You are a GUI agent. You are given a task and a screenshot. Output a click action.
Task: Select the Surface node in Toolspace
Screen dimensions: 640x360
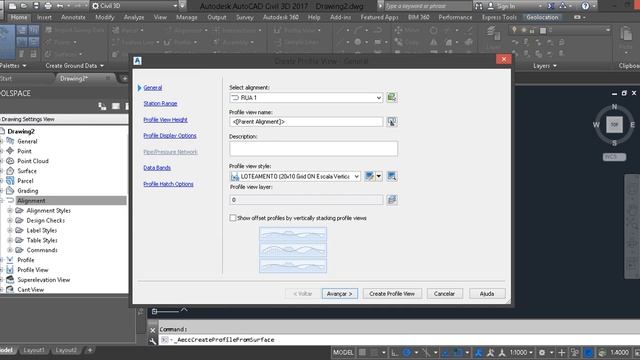coord(27,171)
